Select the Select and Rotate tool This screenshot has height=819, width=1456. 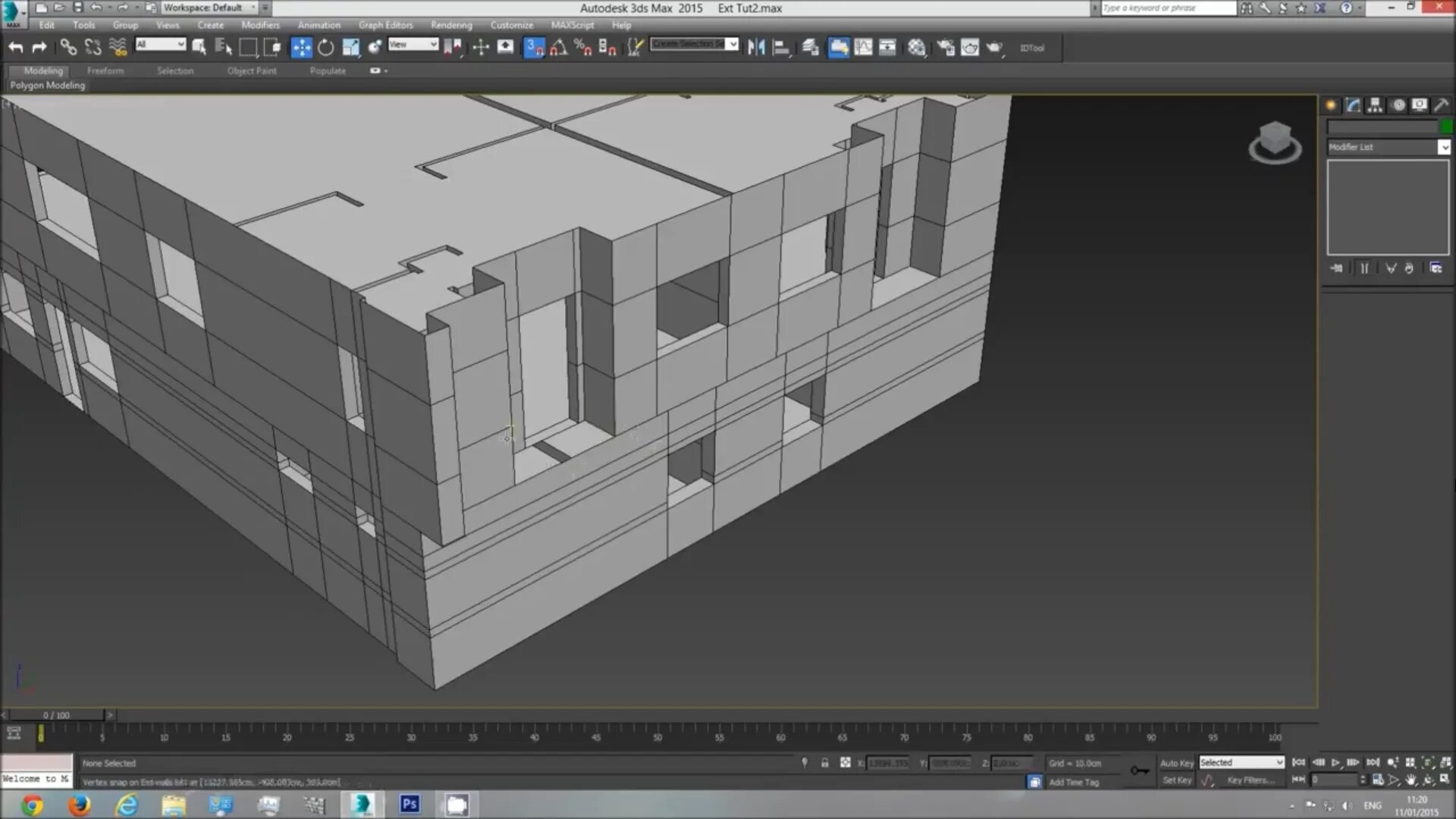tap(326, 47)
